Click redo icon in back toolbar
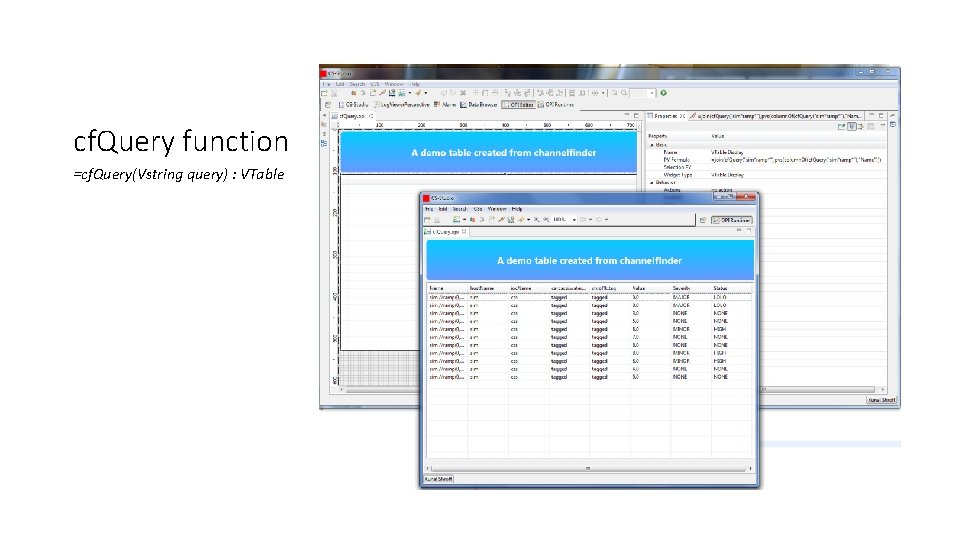The width and height of the screenshot is (960, 540). click(x=452, y=93)
